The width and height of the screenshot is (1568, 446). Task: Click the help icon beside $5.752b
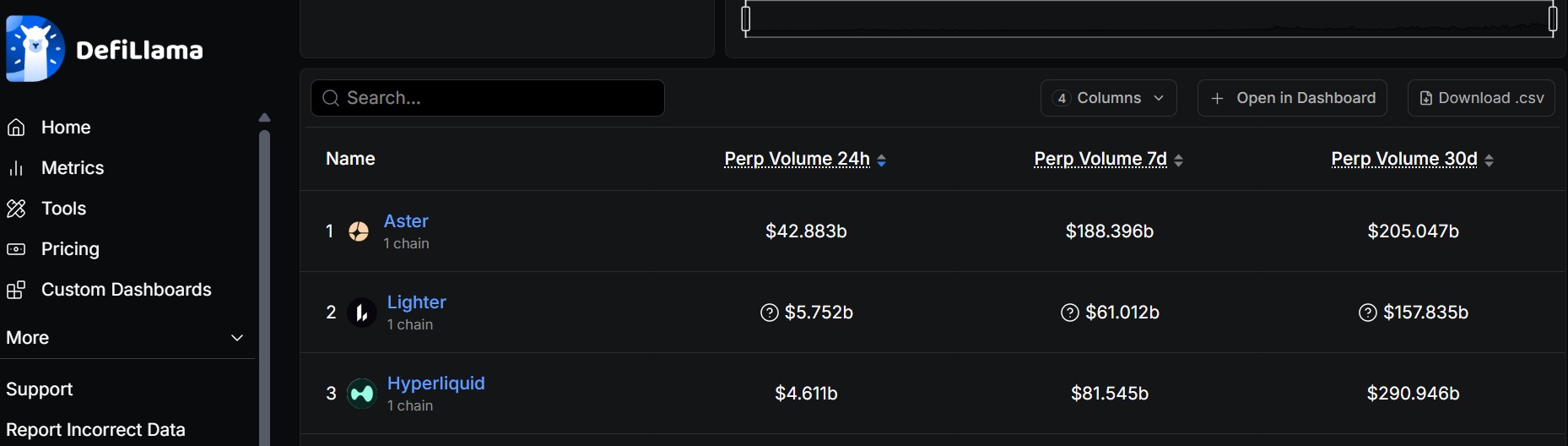[x=770, y=313]
